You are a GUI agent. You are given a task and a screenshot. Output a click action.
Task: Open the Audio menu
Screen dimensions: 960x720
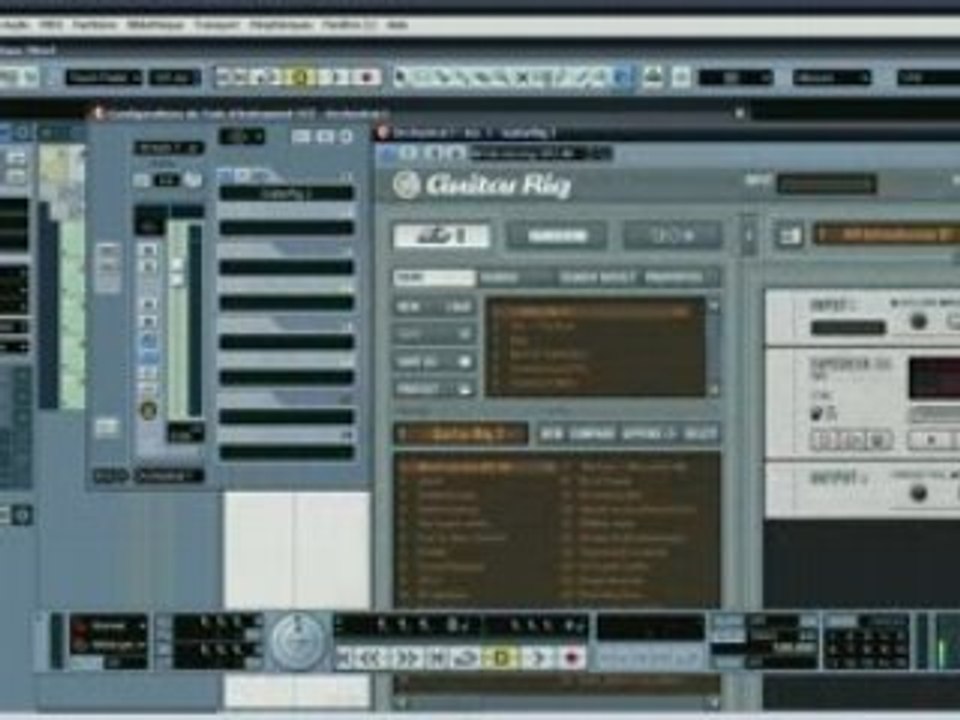[x=15, y=24]
